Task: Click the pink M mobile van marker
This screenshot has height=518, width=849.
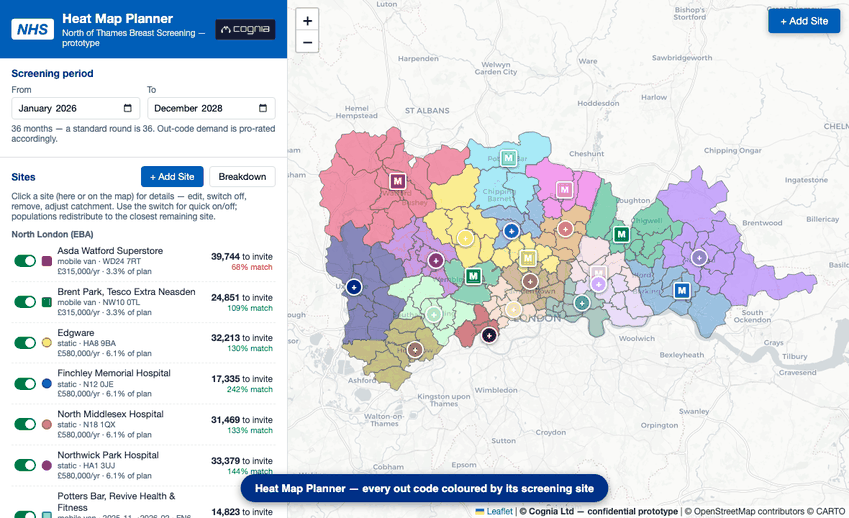Action: tap(565, 190)
